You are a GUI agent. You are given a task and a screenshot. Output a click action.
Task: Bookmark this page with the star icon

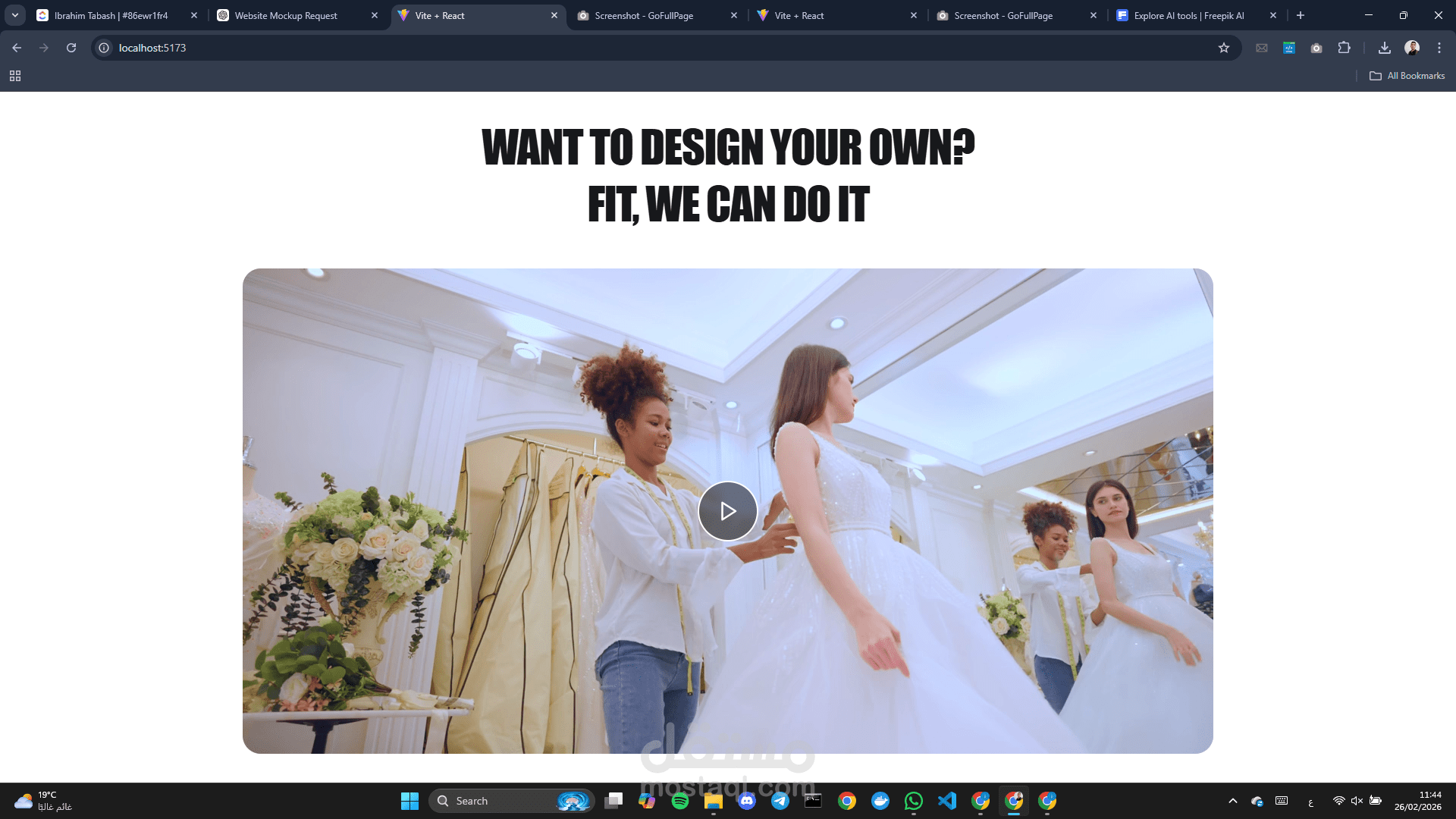(x=1223, y=48)
